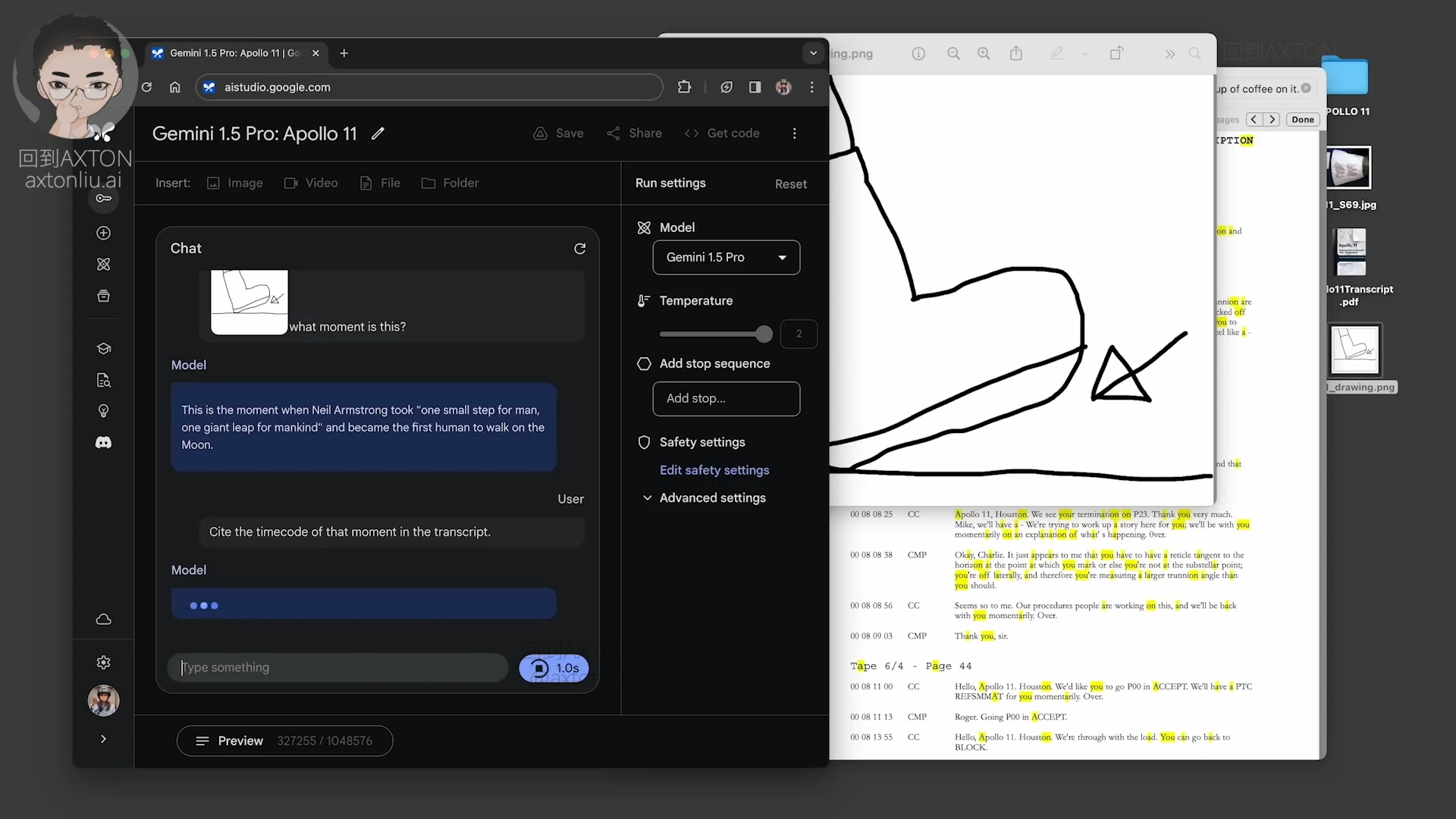Open the Chrome extensions puzzle icon
Viewport: 1456px width, 819px height.
coord(684,87)
